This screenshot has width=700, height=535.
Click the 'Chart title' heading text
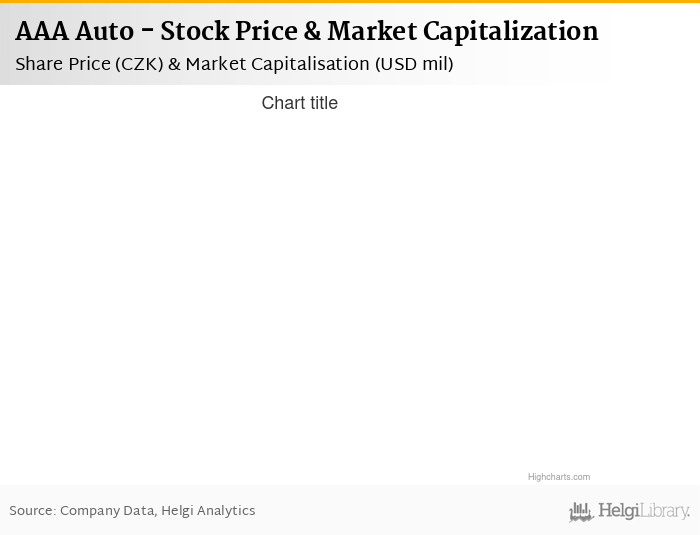coord(299,103)
